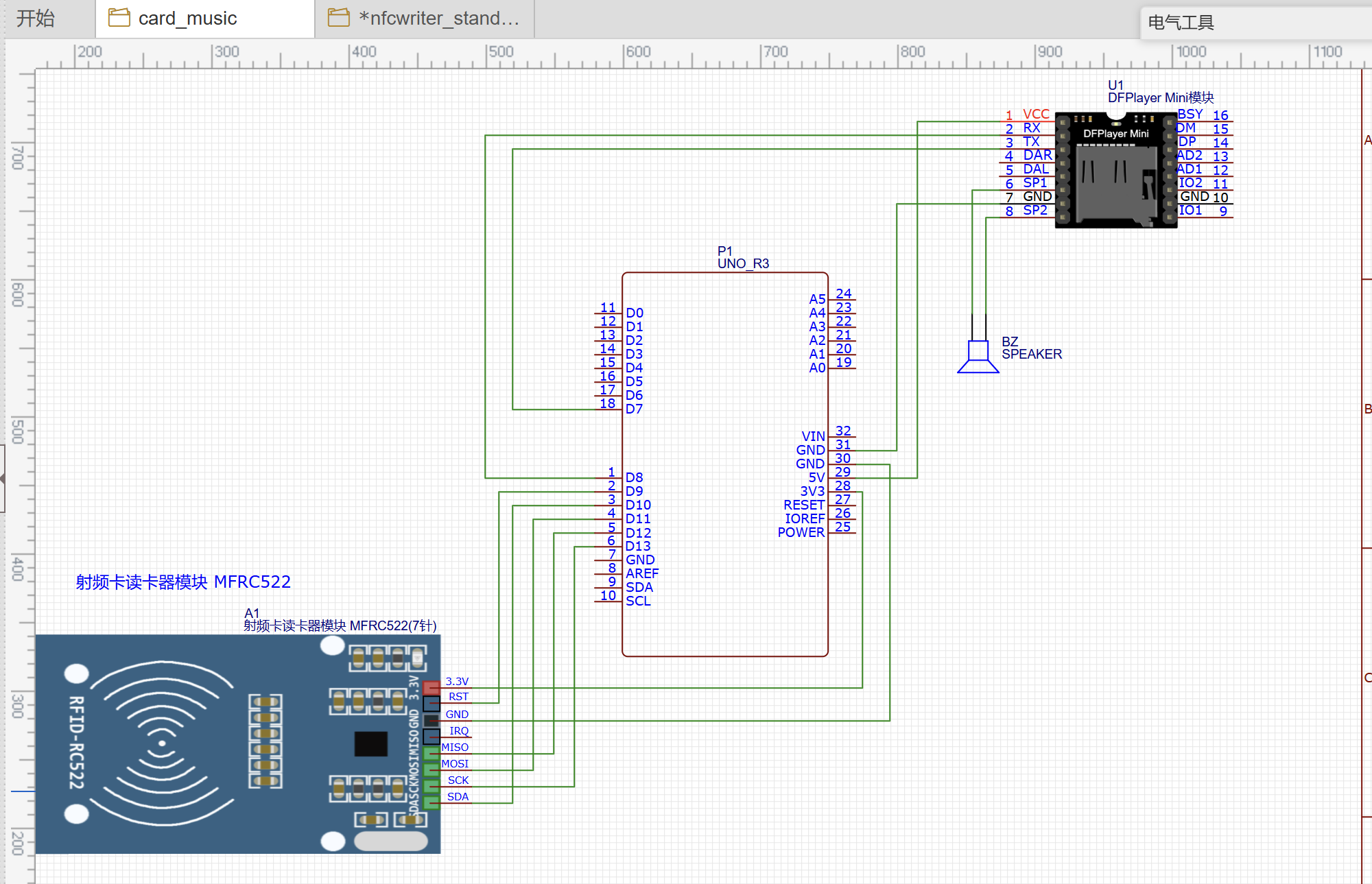
Task: Click the folder icon on card_music tab
Action: (119, 18)
